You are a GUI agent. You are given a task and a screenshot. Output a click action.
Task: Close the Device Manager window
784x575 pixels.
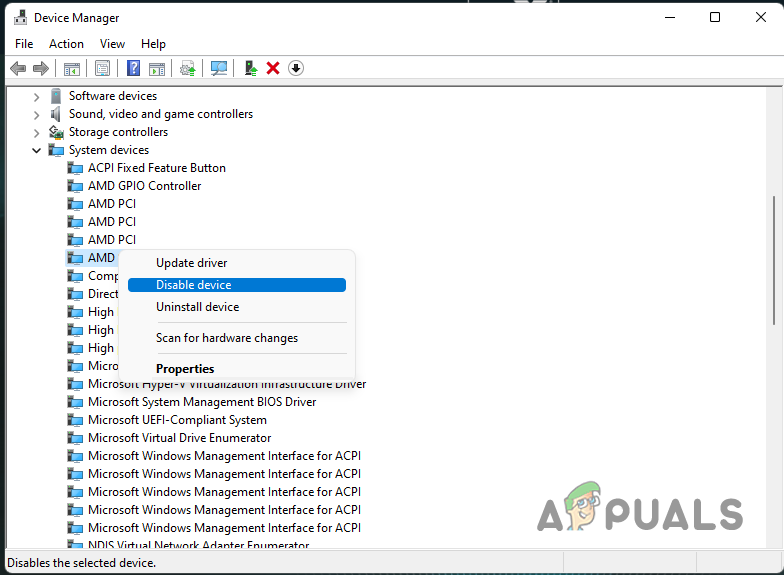point(760,17)
